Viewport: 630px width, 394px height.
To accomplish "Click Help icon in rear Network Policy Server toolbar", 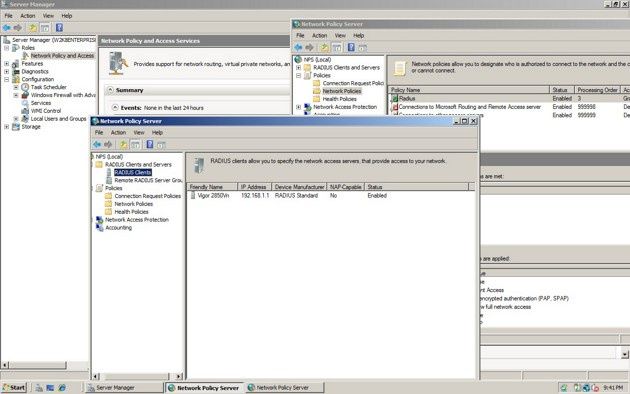I will [351, 47].
